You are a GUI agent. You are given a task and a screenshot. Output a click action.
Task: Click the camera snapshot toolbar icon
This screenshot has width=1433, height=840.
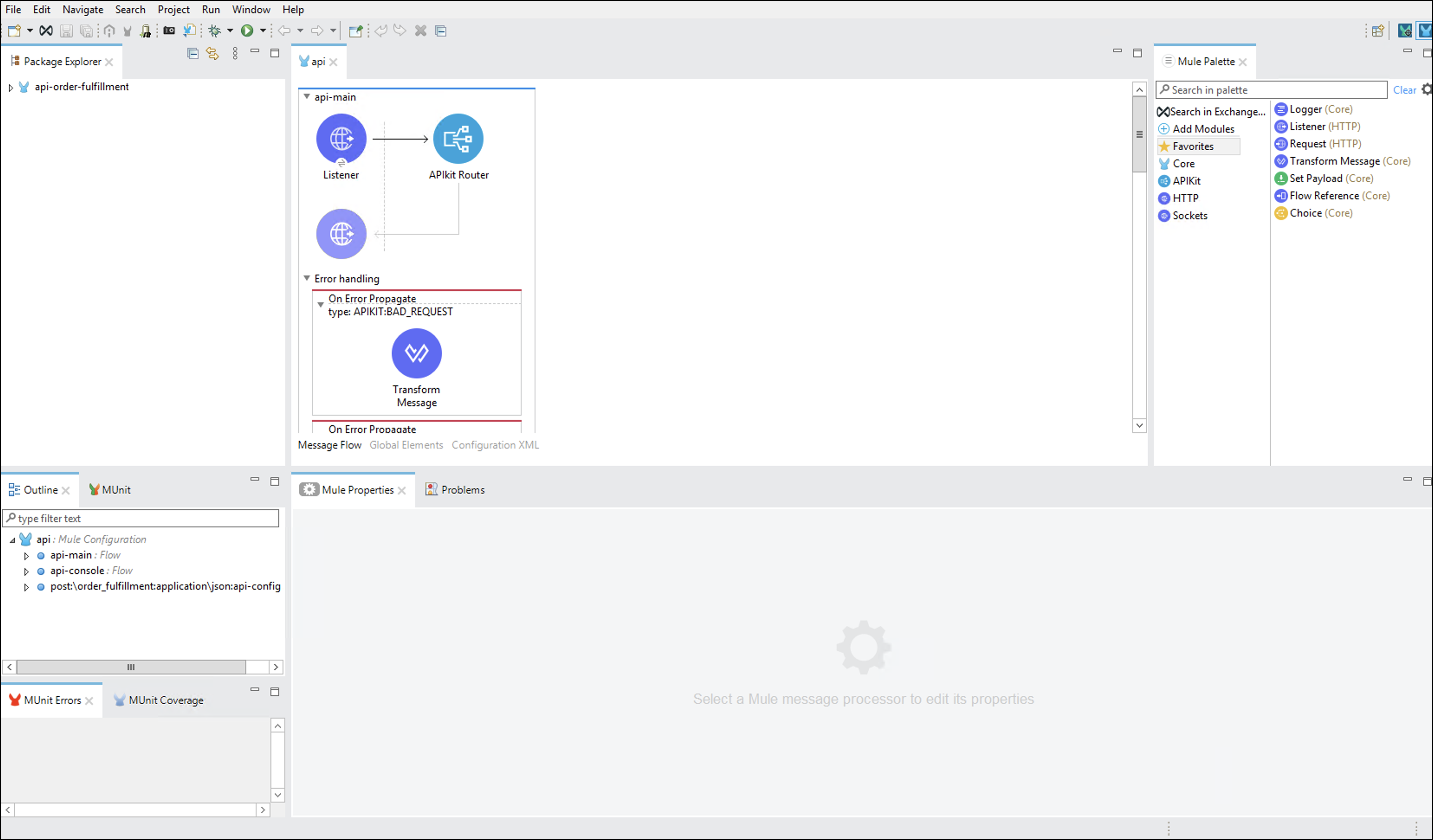(169, 31)
